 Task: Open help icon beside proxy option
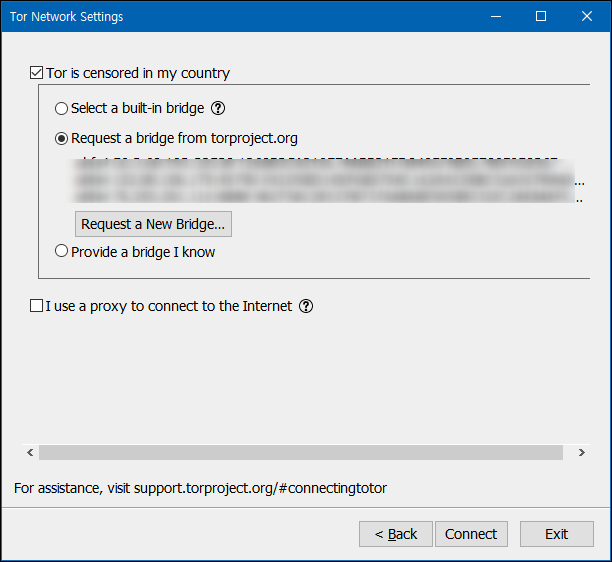point(306,306)
